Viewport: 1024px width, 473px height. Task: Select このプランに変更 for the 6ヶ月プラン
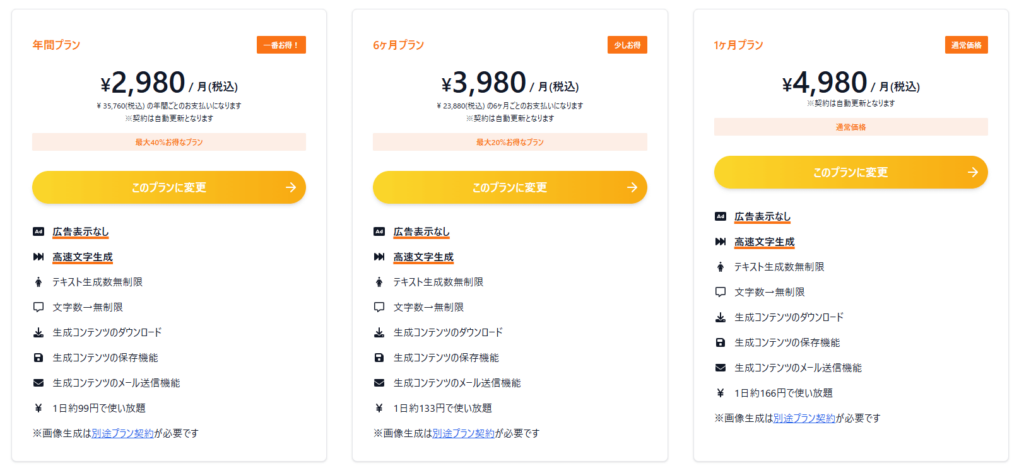click(510, 188)
